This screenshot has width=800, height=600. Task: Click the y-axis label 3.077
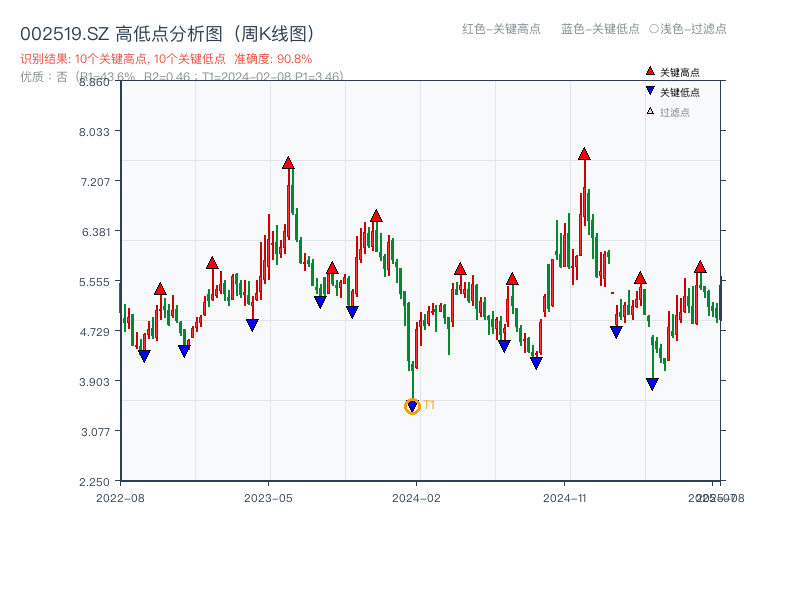click(95, 432)
